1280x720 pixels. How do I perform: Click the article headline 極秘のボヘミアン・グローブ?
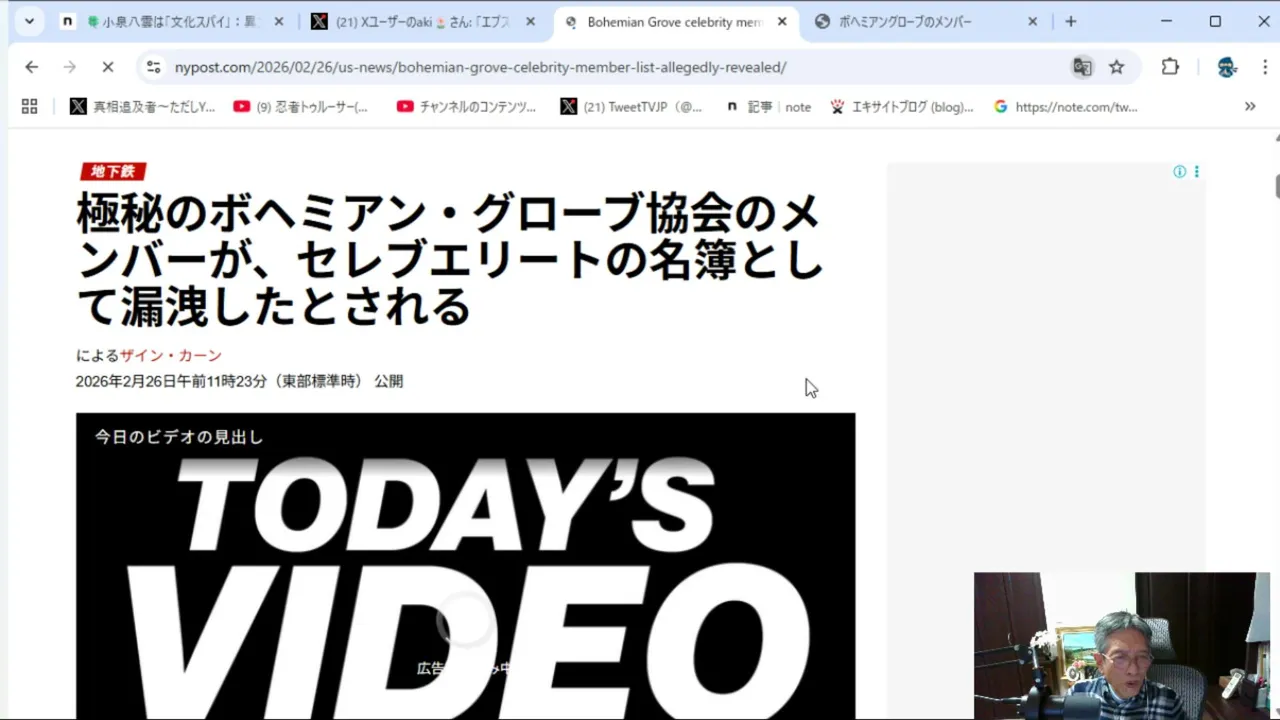[x=450, y=260]
